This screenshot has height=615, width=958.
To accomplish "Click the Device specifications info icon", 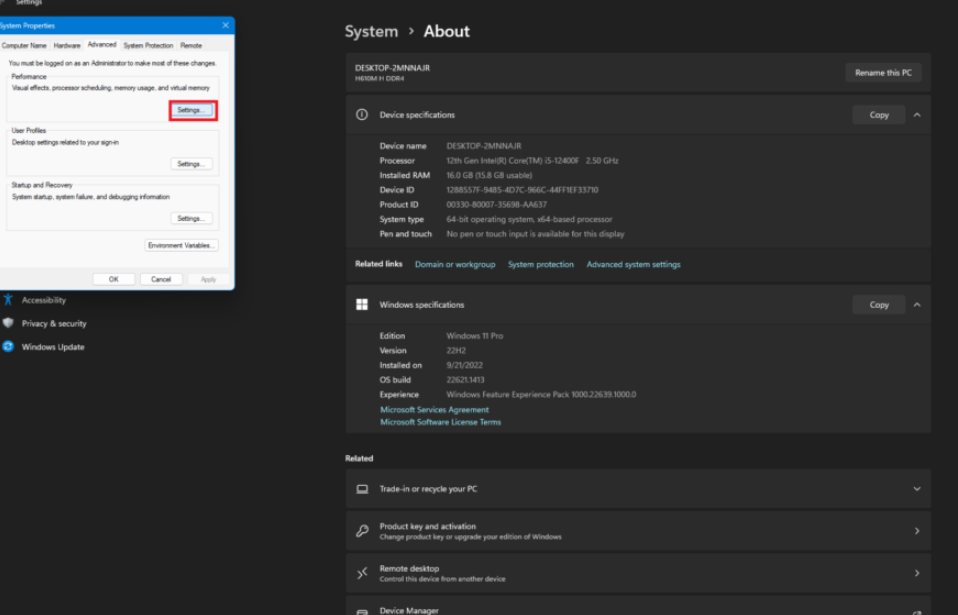I will tap(362, 115).
